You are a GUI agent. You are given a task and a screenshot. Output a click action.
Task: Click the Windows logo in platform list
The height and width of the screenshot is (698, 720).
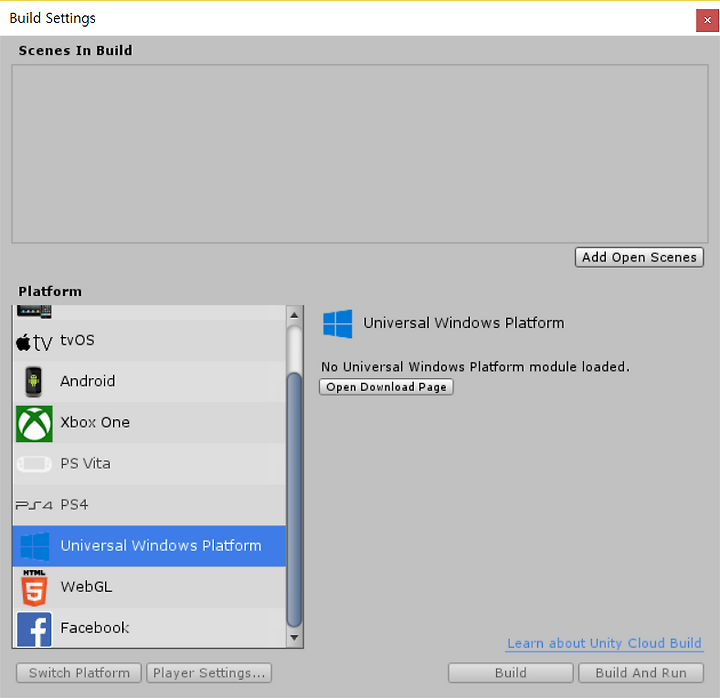(x=35, y=546)
